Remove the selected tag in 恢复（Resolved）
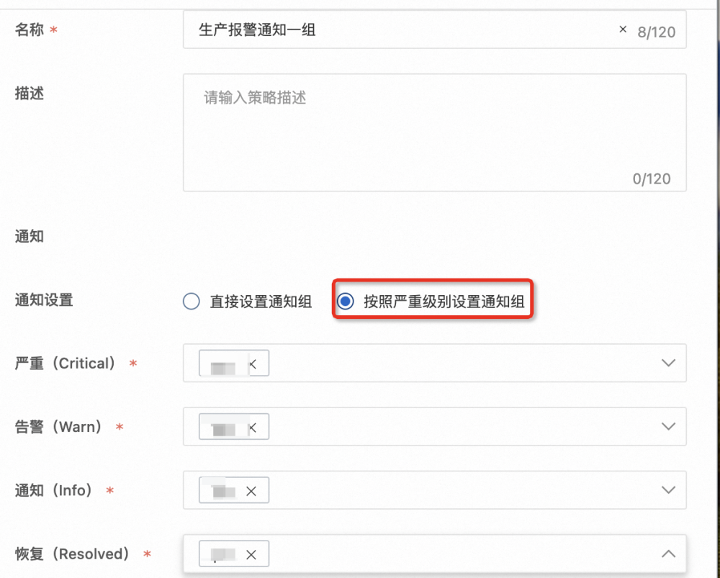The width and height of the screenshot is (720, 578). (252, 554)
